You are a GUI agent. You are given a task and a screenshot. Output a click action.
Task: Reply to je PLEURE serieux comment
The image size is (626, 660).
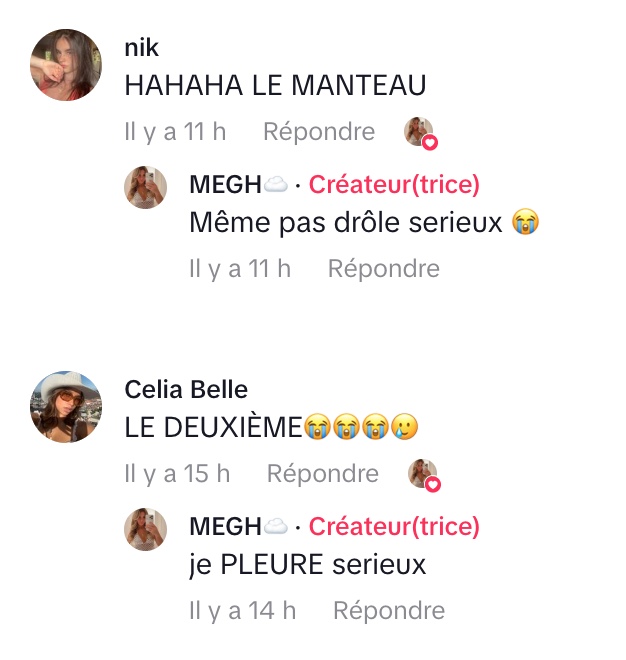pyautogui.click(x=388, y=610)
